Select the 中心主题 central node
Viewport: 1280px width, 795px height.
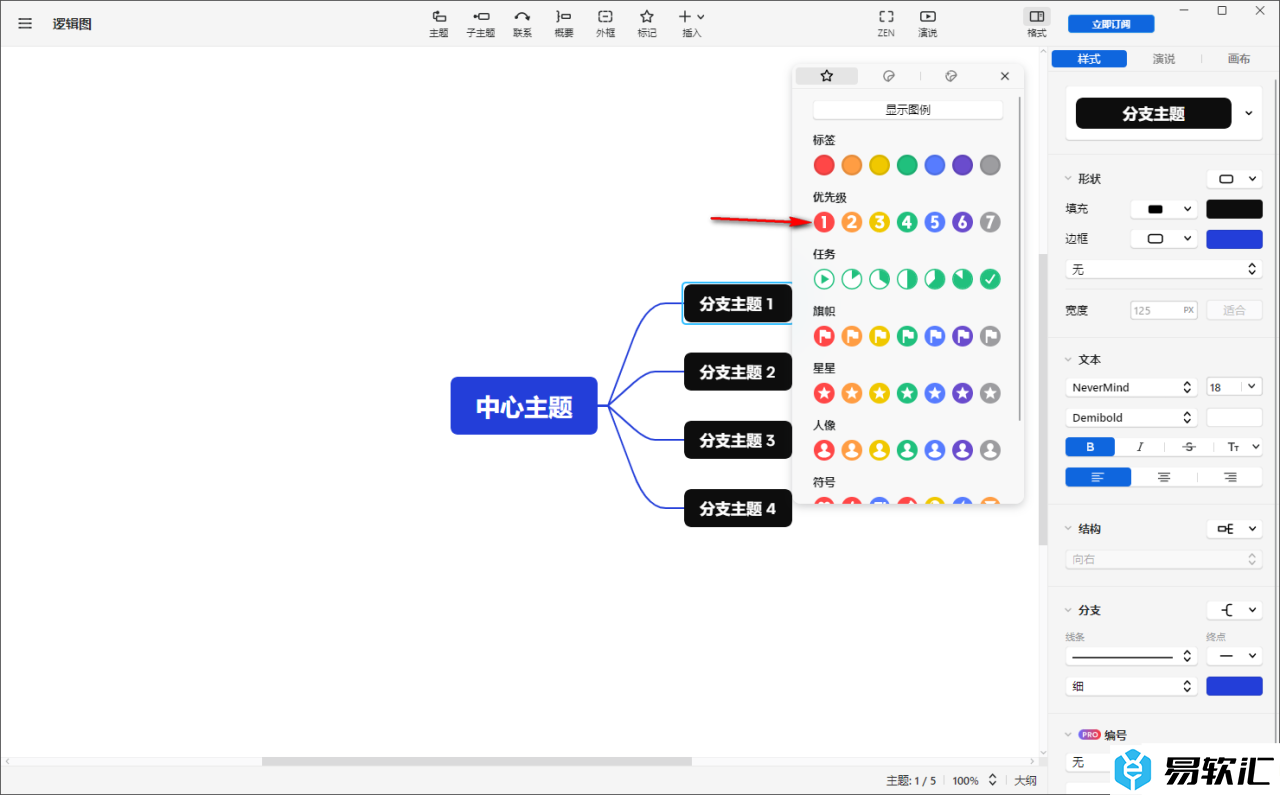524,406
